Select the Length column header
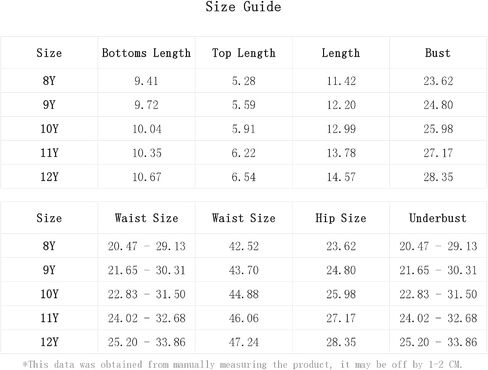488x370 pixels. pos(341,53)
